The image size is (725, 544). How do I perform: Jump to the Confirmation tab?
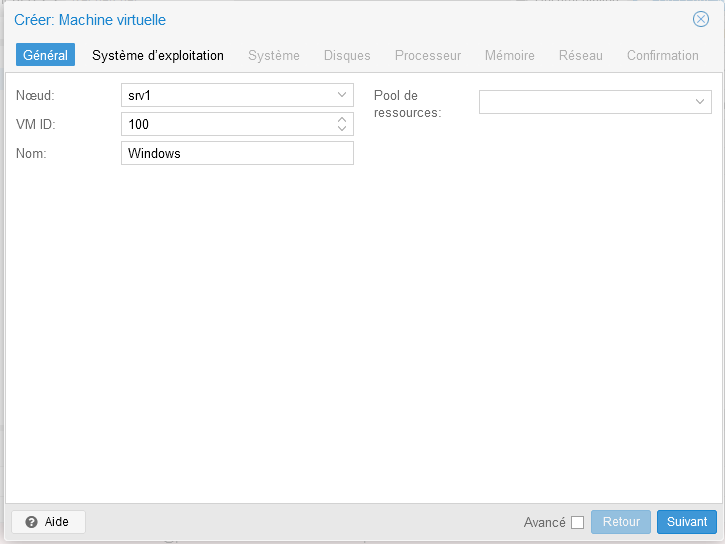(662, 55)
